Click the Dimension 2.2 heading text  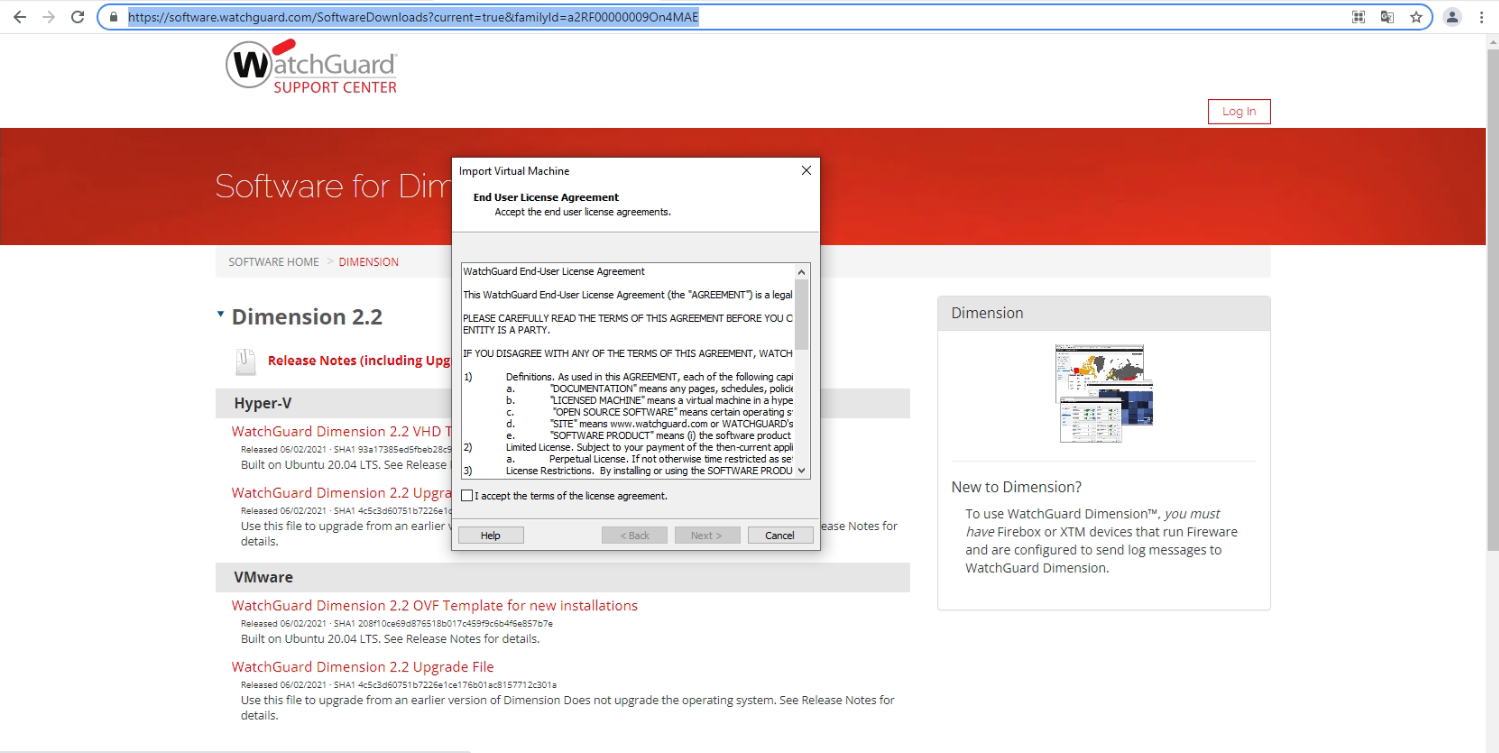pyautogui.click(x=307, y=316)
